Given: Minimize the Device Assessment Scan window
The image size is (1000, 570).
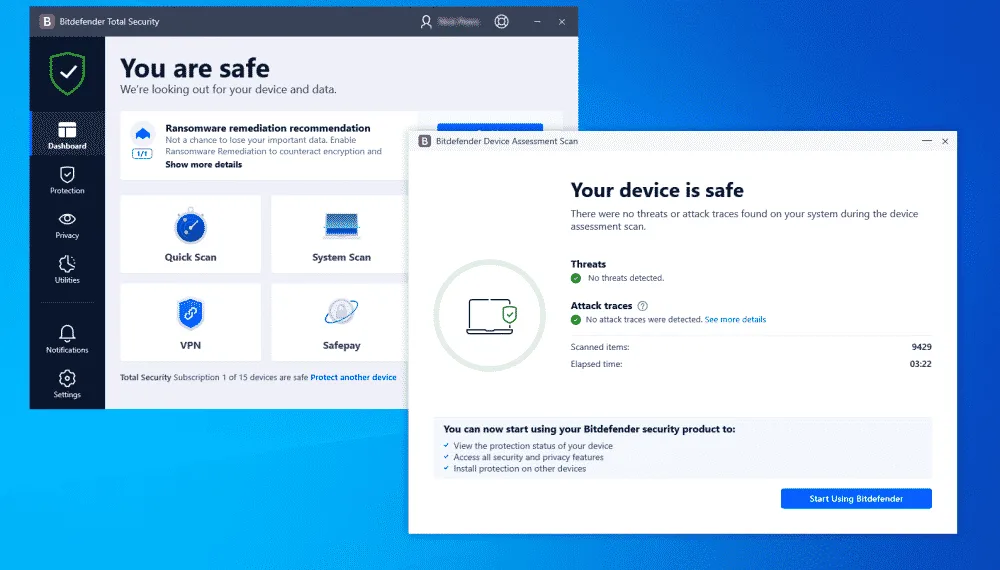Looking at the screenshot, I should 927,141.
